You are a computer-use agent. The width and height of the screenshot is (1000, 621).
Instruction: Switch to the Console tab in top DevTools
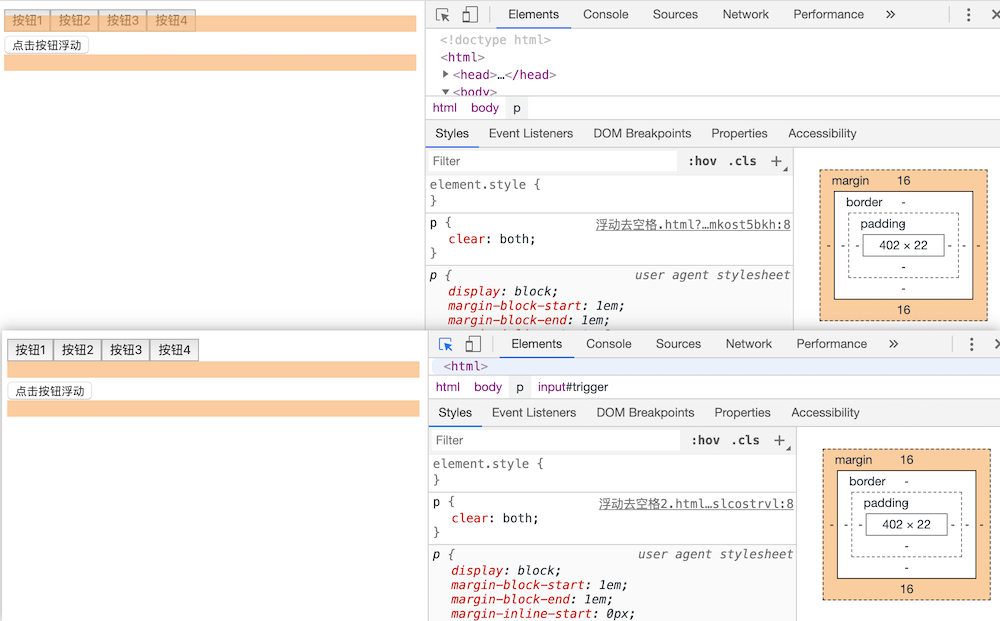click(x=605, y=15)
